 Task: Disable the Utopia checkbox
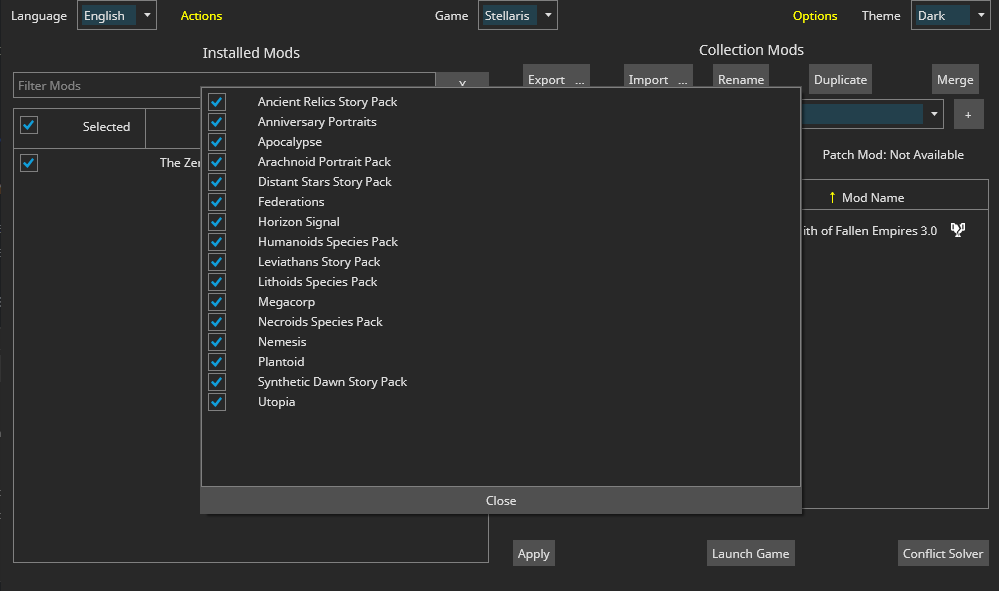(x=217, y=402)
